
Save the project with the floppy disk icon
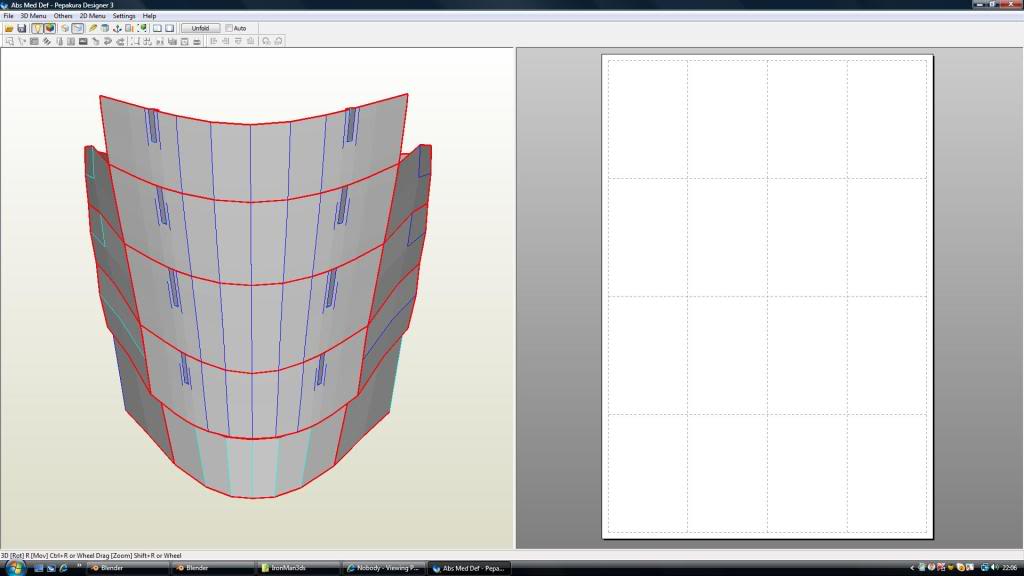22,28
